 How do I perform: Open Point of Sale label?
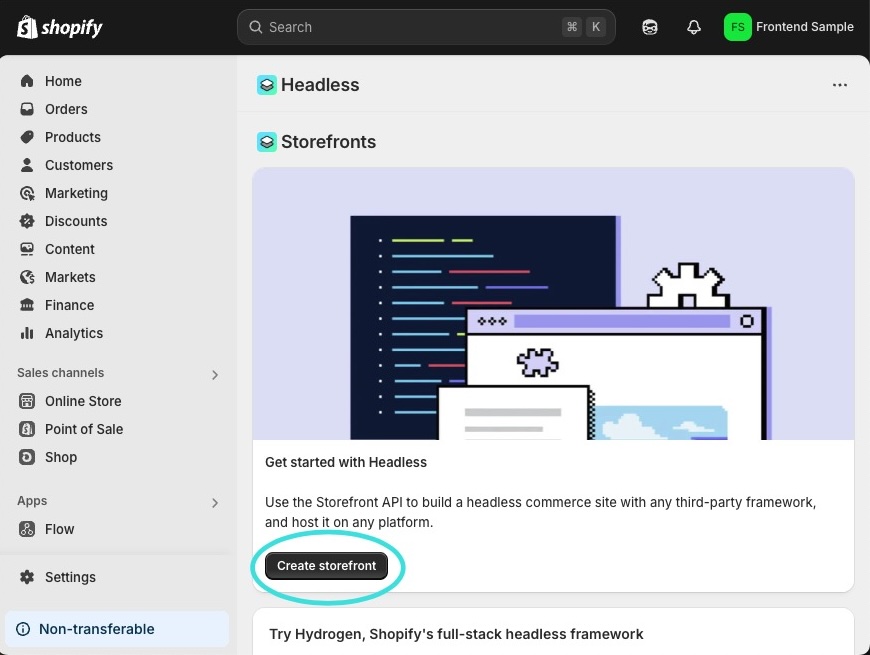[84, 429]
